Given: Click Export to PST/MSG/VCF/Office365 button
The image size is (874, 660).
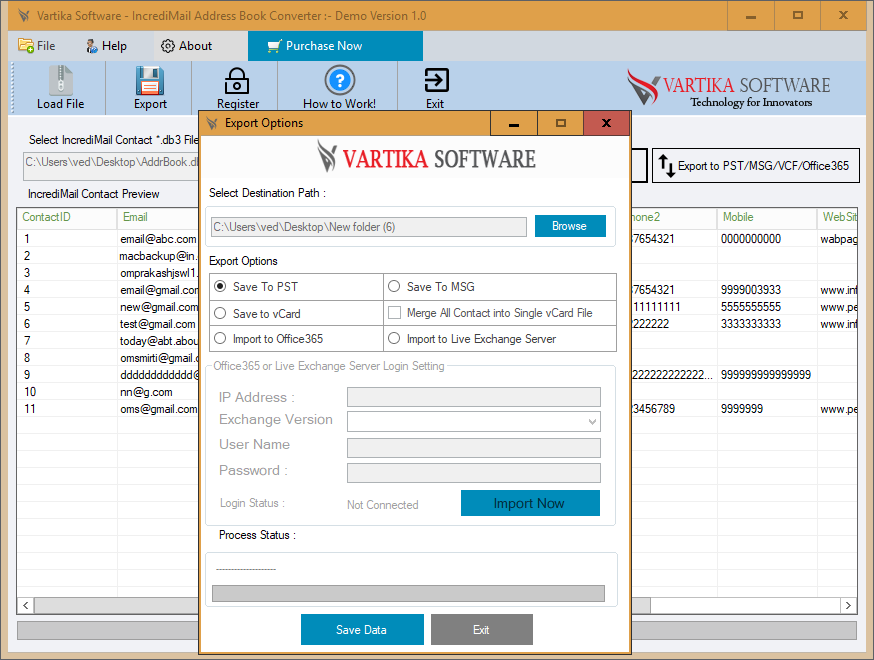Looking at the screenshot, I should (756, 166).
